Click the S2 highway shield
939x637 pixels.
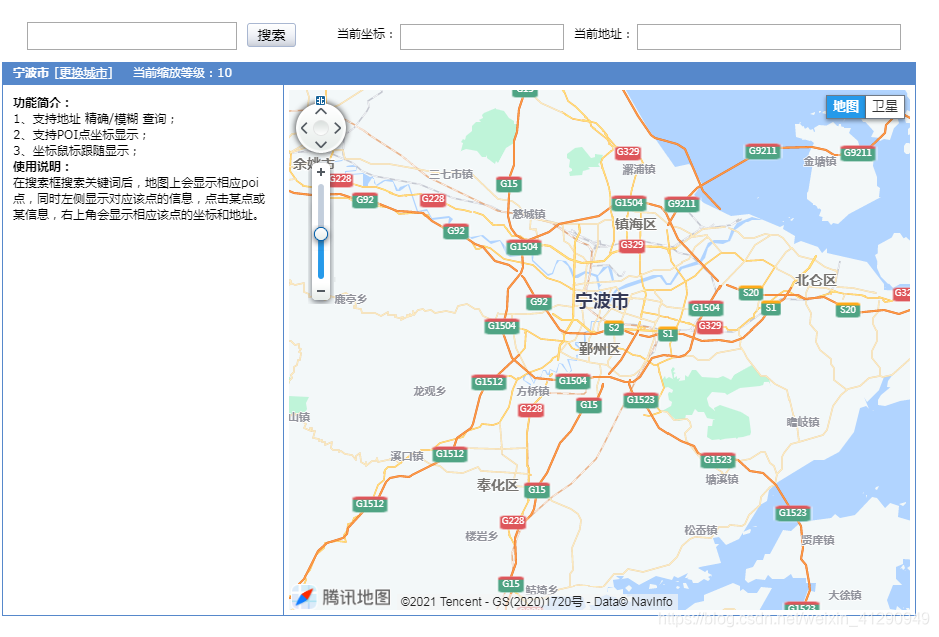(614, 328)
